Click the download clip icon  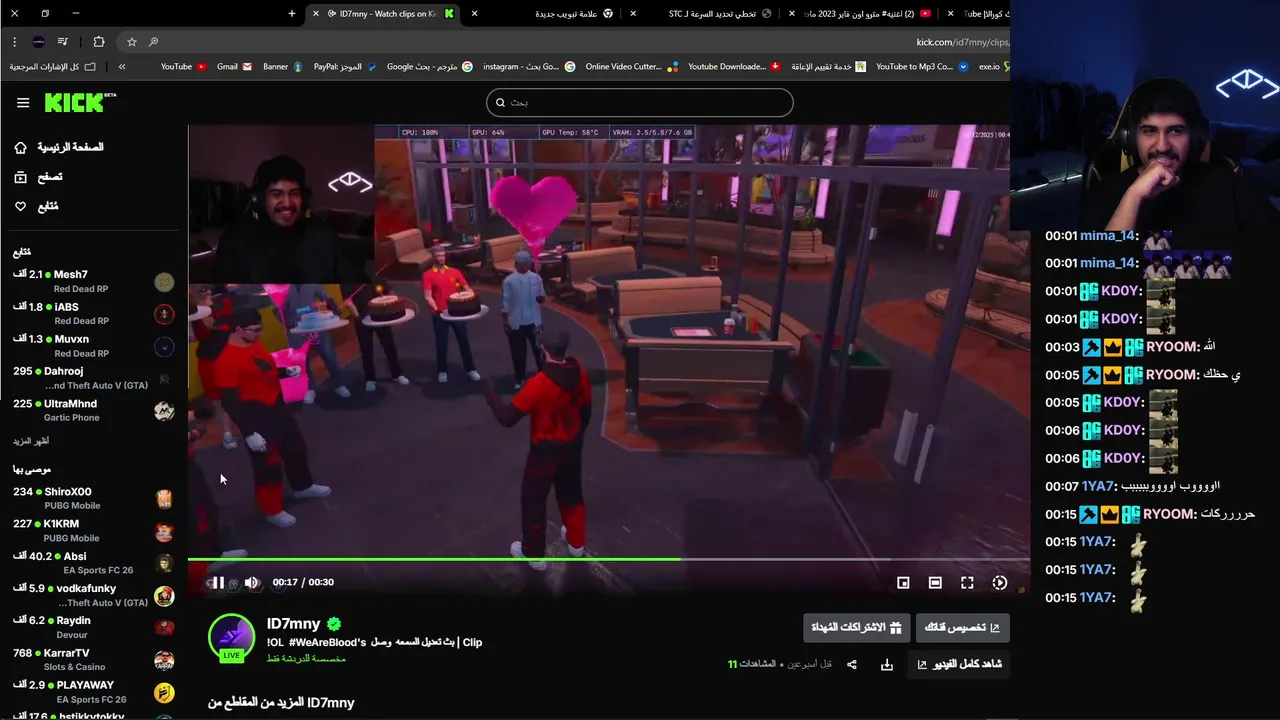point(886,664)
